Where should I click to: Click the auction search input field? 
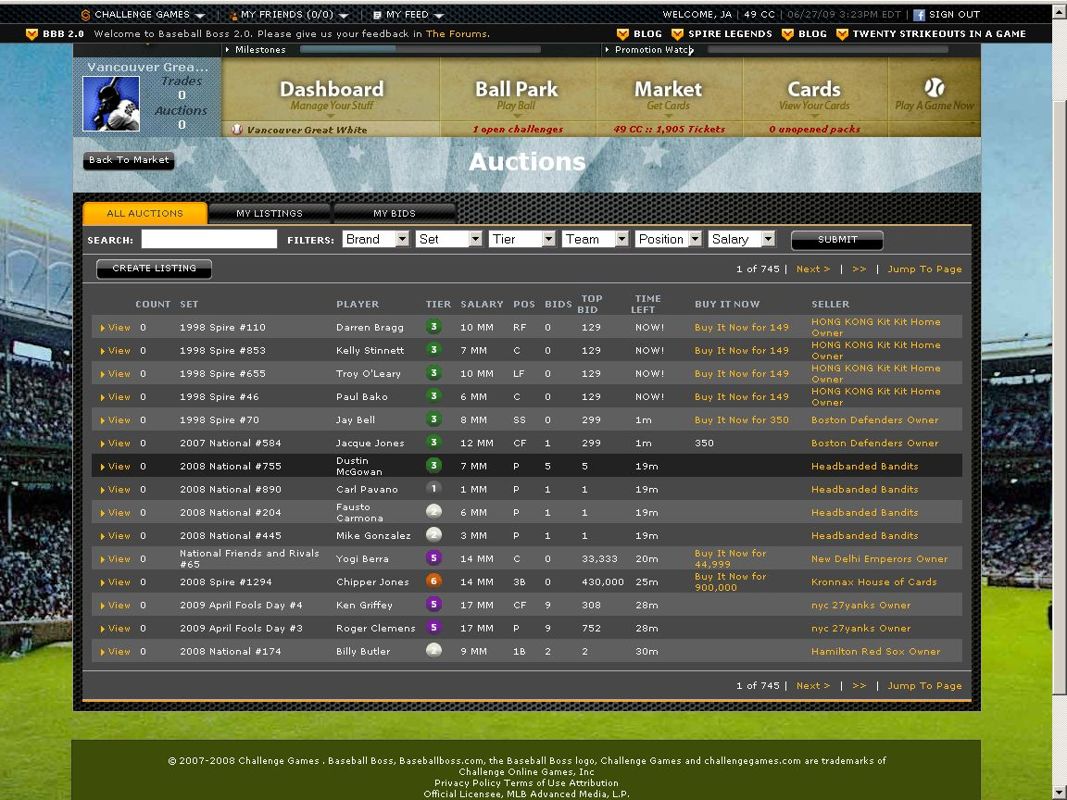(209, 239)
